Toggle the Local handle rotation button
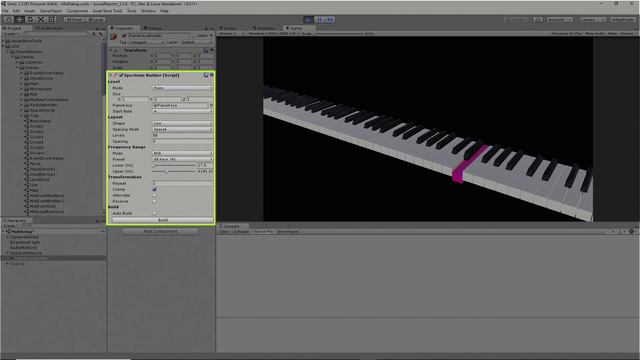The width and height of the screenshot is (640, 360). 96,20
